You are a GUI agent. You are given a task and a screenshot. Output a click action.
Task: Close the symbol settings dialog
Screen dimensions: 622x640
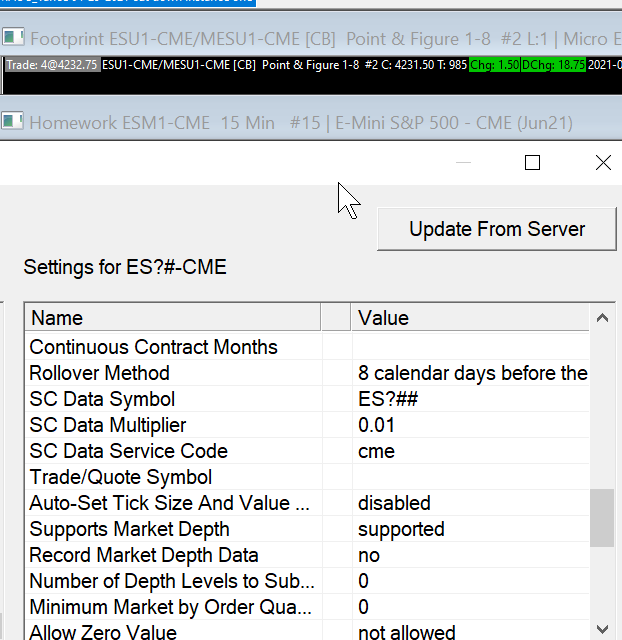pyautogui.click(x=603, y=162)
